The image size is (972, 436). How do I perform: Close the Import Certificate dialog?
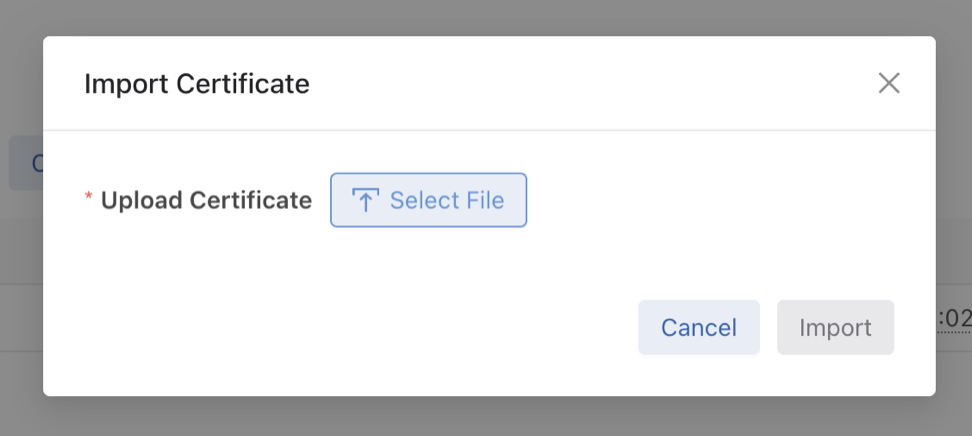click(x=889, y=83)
